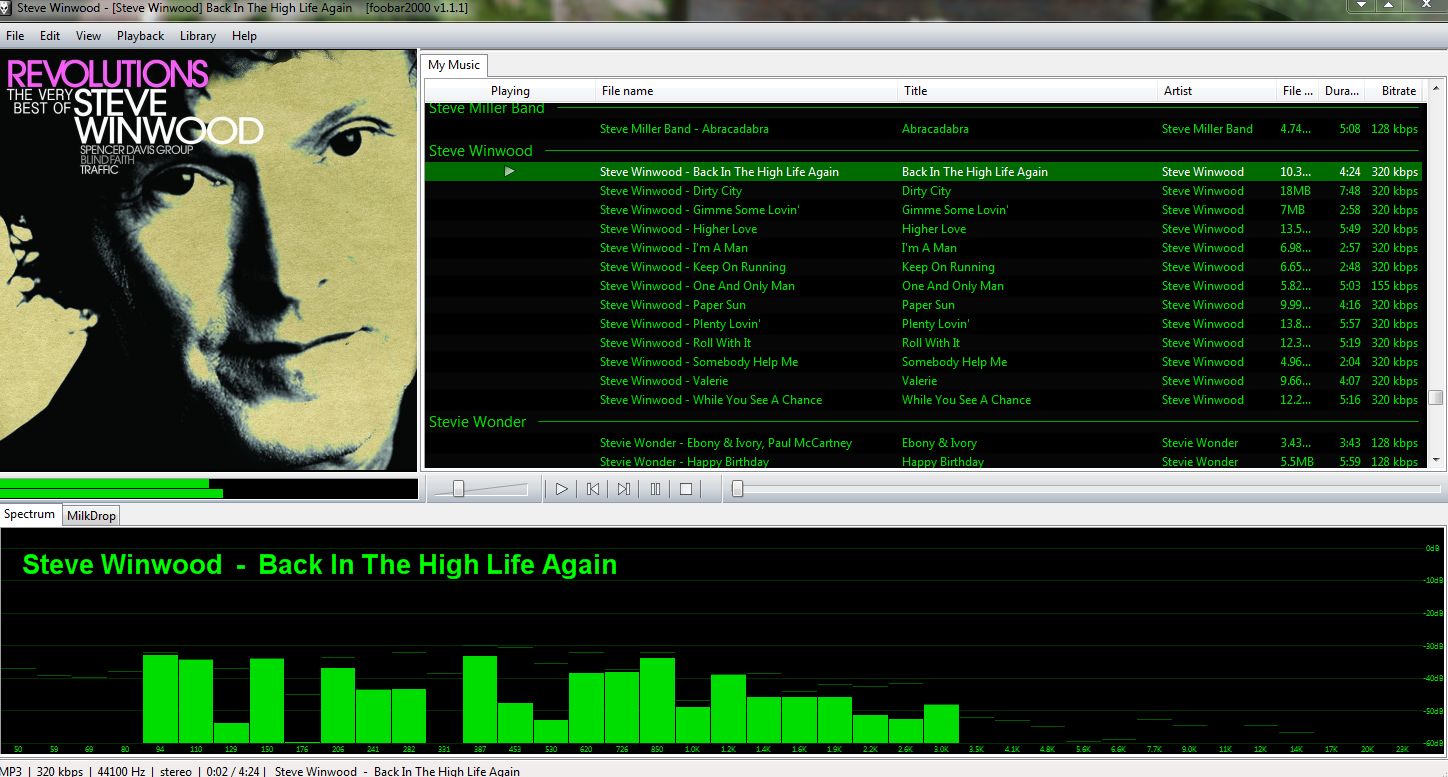Click the 5:57 duration of Plenty Lovin'
Viewport: 1448px width, 777px height.
pyautogui.click(x=1350, y=324)
